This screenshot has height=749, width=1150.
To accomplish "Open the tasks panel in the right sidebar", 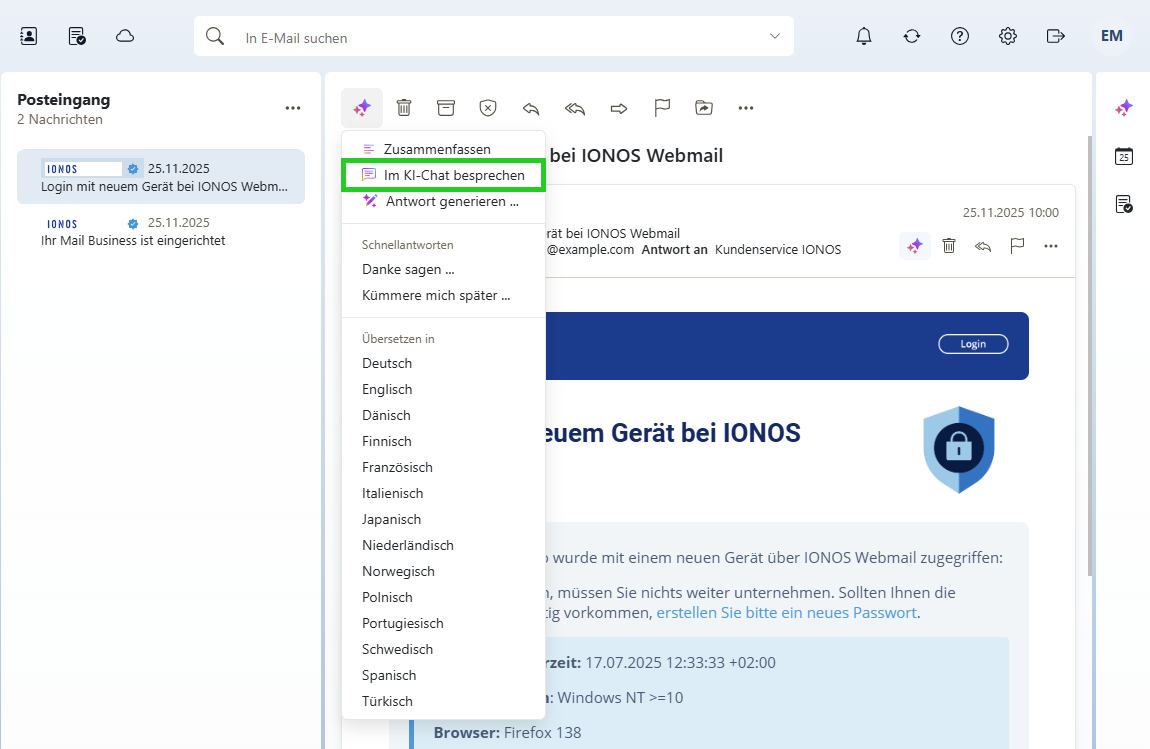I will coord(1124,204).
